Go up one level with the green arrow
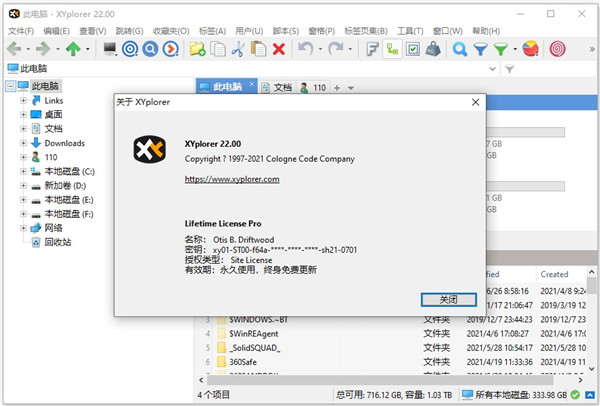The width and height of the screenshot is (600, 406). coord(73,49)
